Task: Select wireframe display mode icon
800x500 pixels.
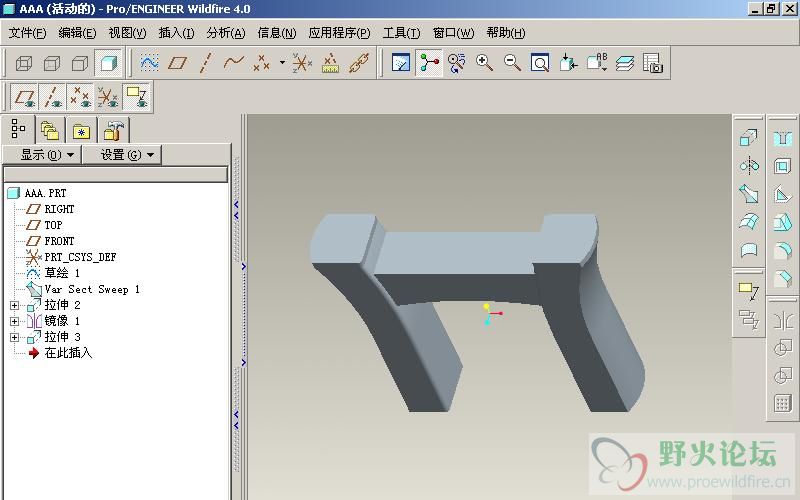Action: [x=24, y=63]
